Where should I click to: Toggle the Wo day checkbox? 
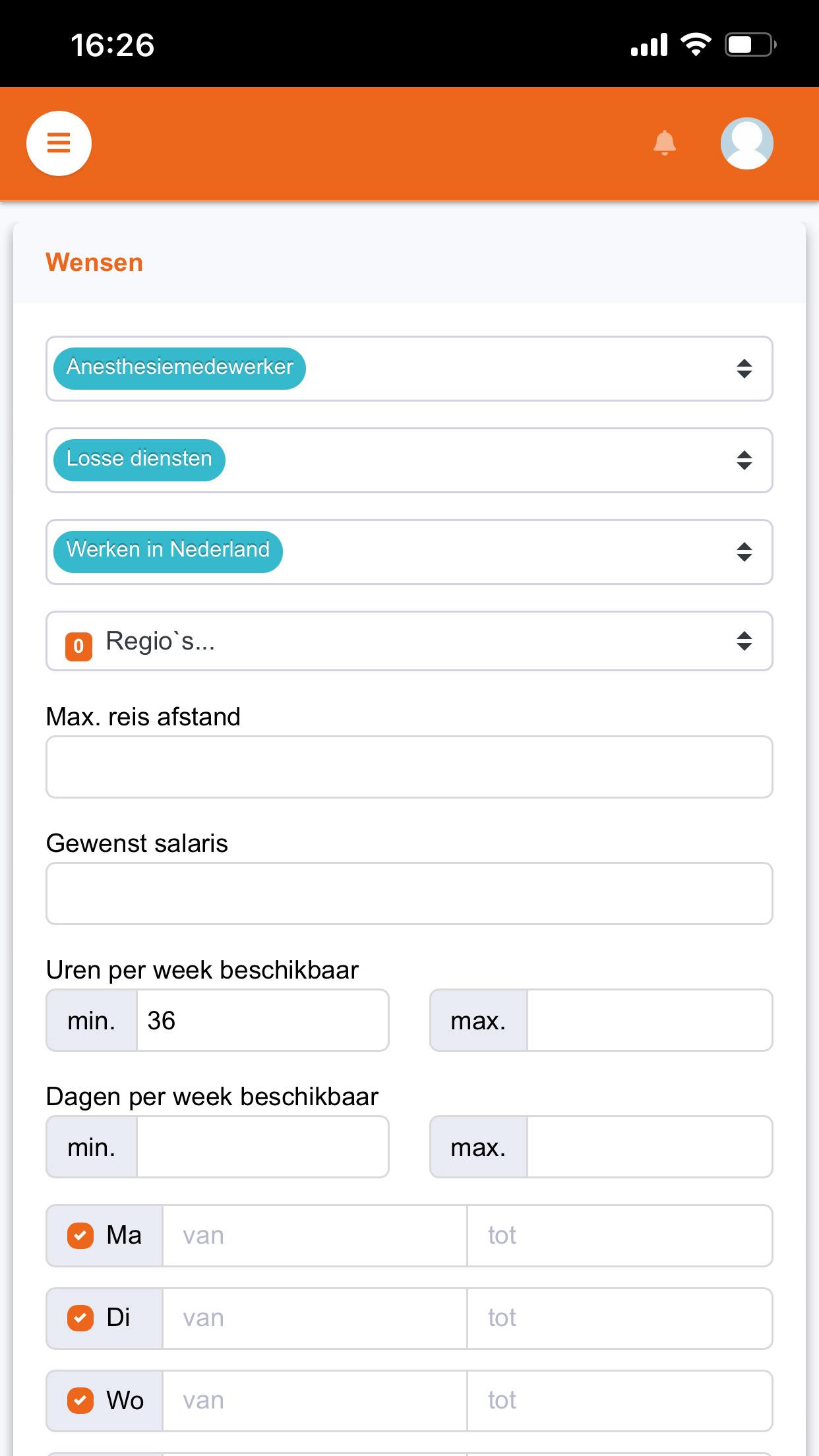click(80, 1400)
